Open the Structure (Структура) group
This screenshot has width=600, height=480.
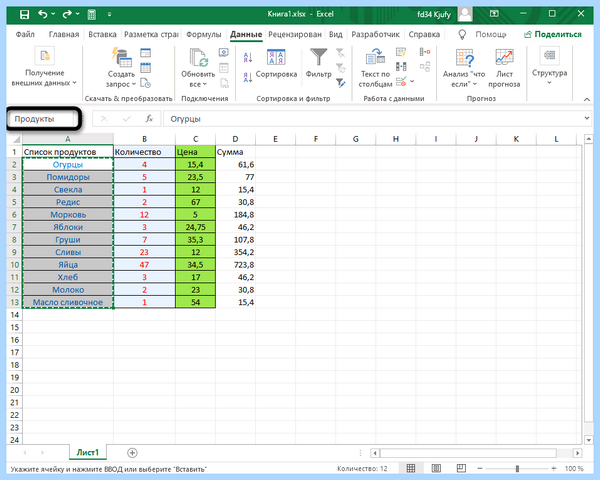click(x=549, y=67)
